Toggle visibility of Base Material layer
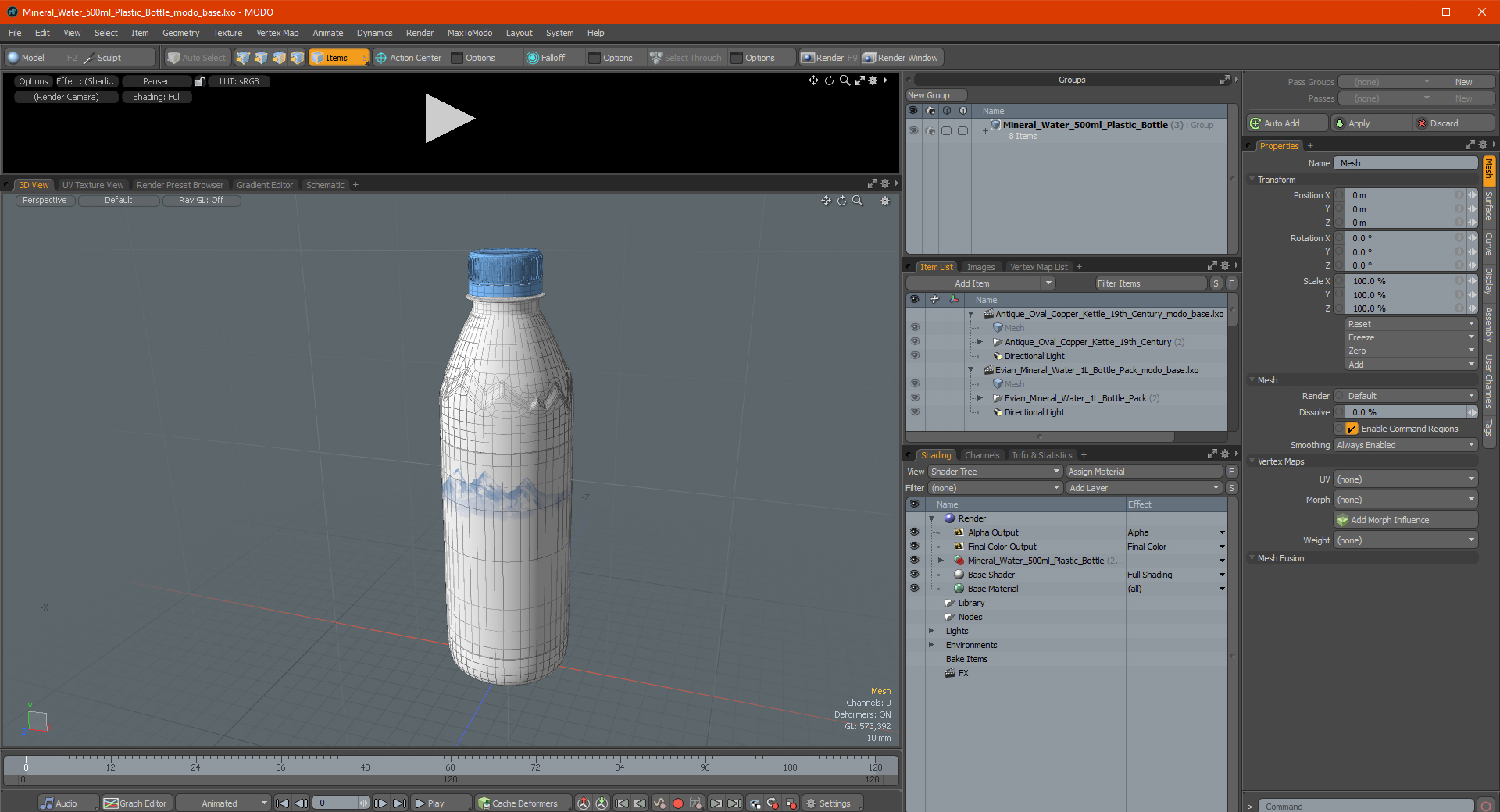The image size is (1500, 812). click(x=914, y=589)
